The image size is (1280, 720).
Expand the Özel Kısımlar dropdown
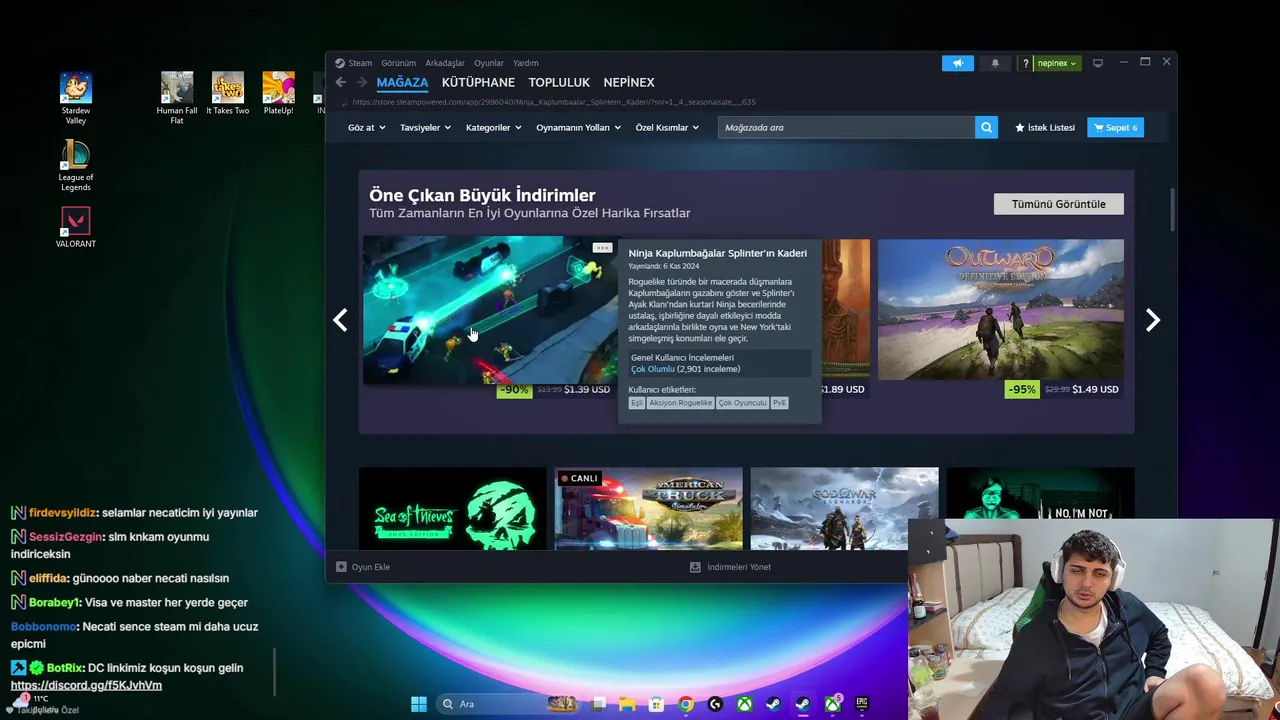(667, 128)
